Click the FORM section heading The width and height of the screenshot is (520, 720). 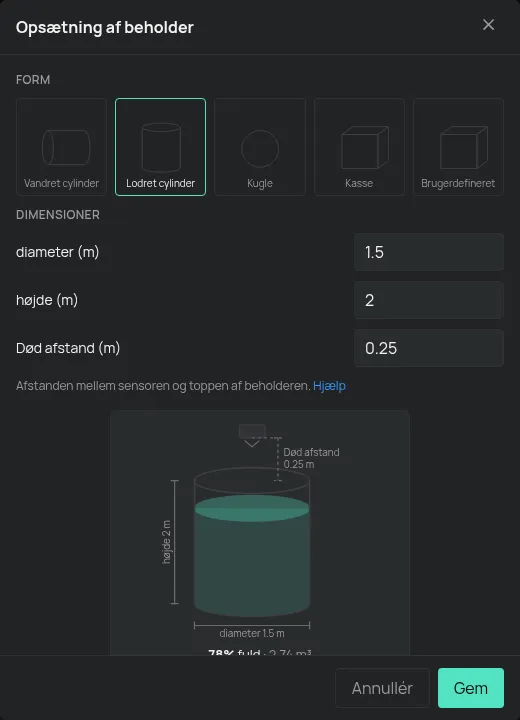(33, 80)
